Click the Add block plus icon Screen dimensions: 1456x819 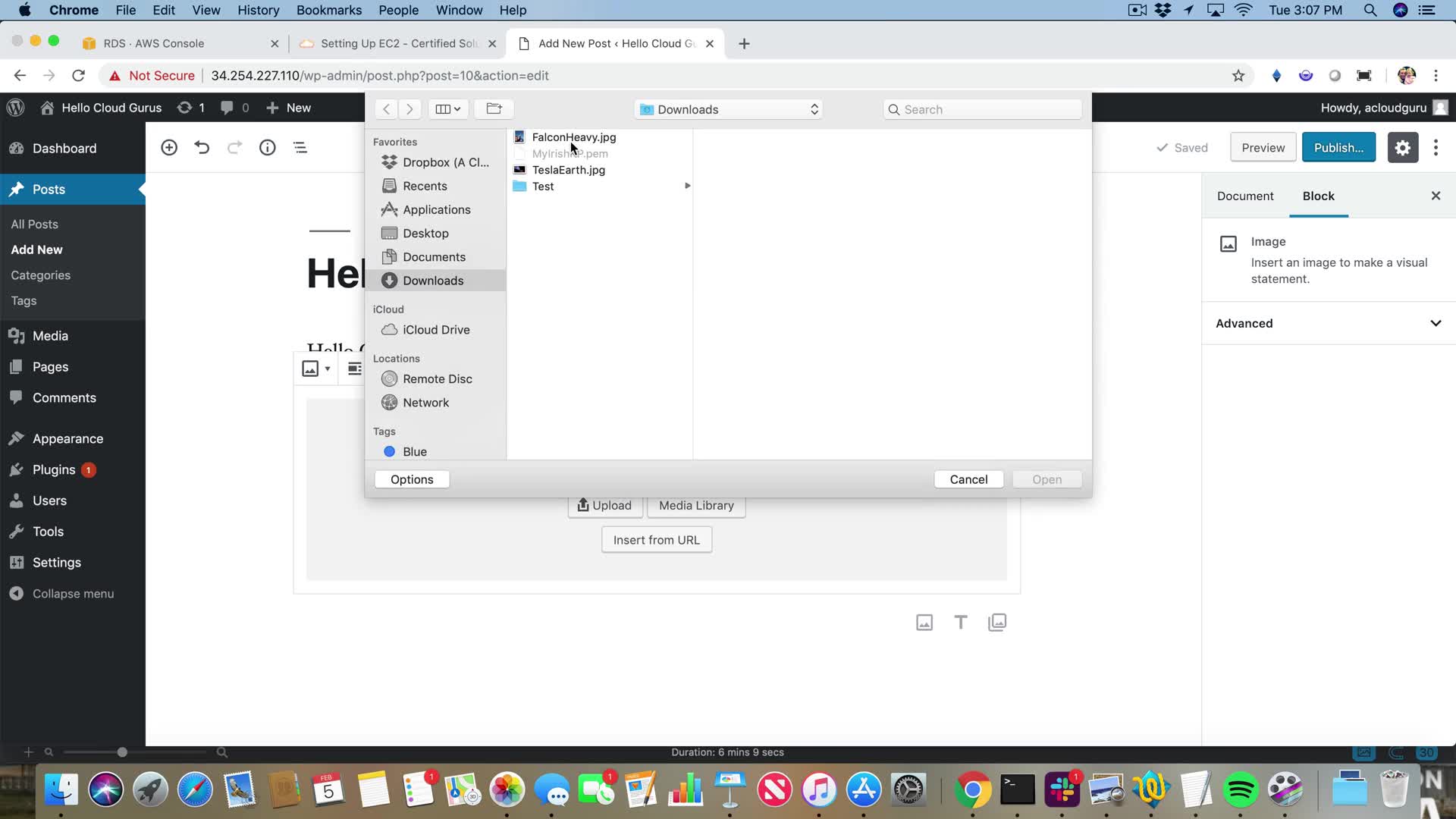point(169,148)
